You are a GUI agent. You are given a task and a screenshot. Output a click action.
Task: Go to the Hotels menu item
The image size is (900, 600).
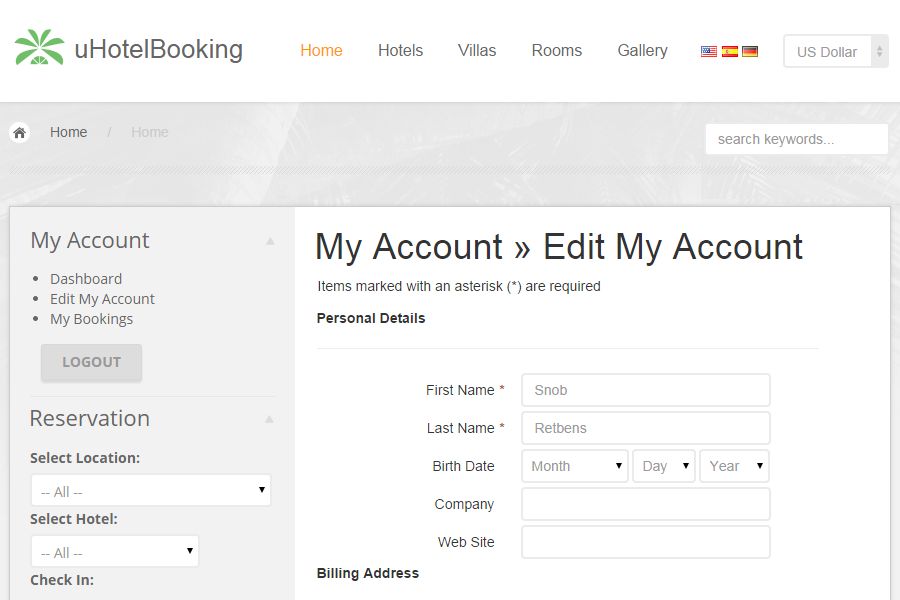coord(400,50)
